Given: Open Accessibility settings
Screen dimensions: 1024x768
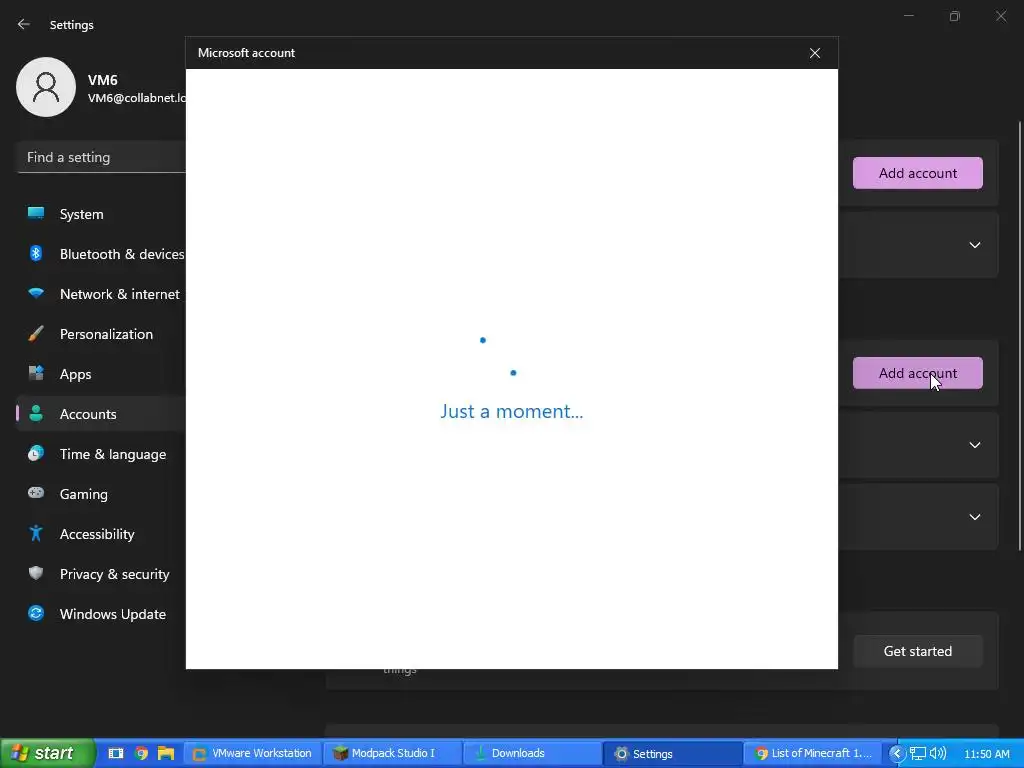Looking at the screenshot, I should click(x=101, y=534).
